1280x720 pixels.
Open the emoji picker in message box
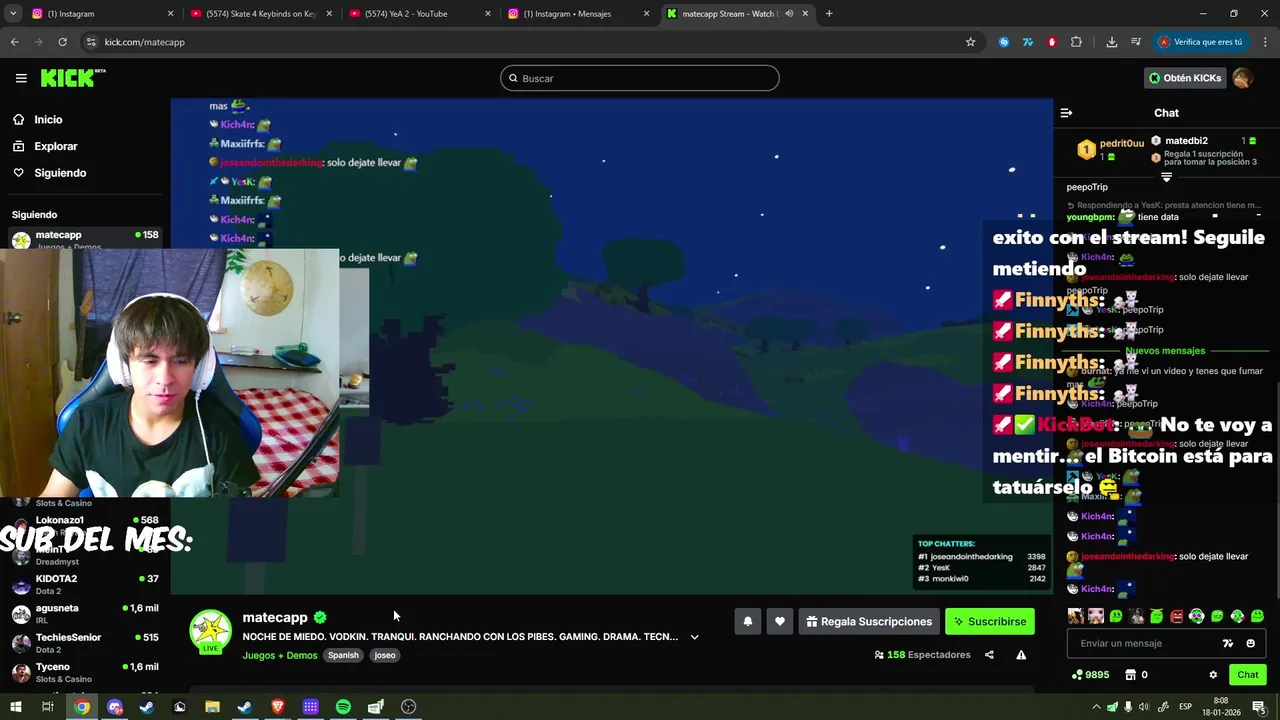coord(1250,643)
